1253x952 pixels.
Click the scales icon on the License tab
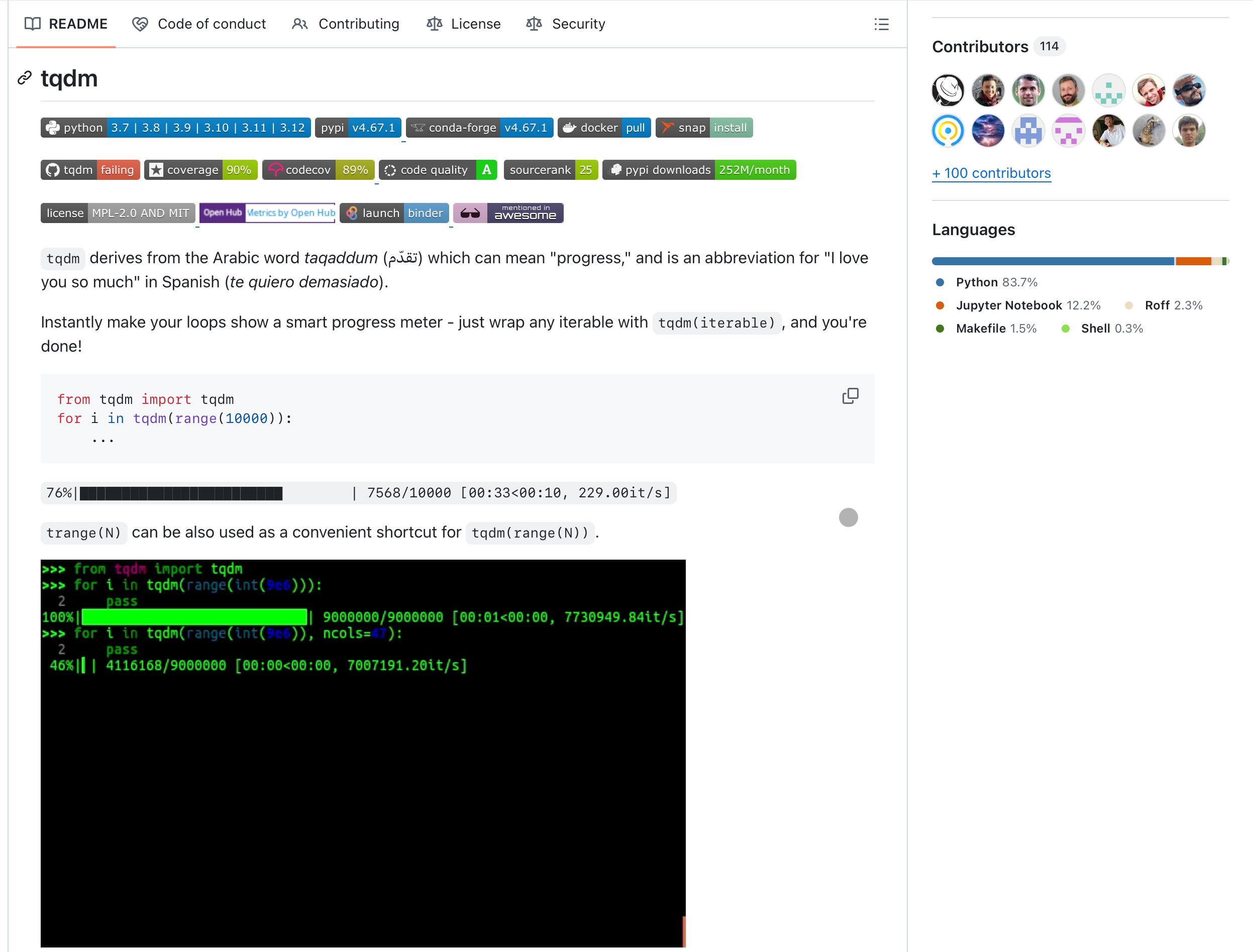[x=434, y=24]
